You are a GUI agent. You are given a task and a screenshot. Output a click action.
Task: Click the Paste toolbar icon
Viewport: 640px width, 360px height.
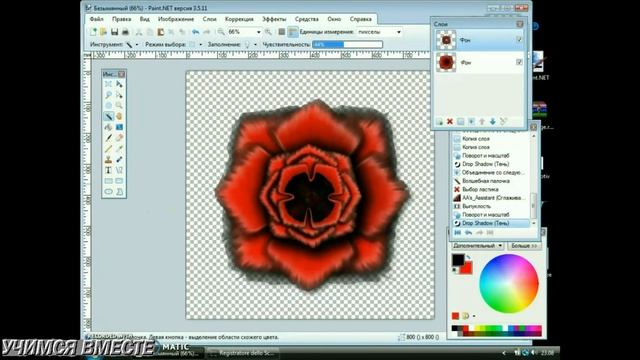(160, 32)
